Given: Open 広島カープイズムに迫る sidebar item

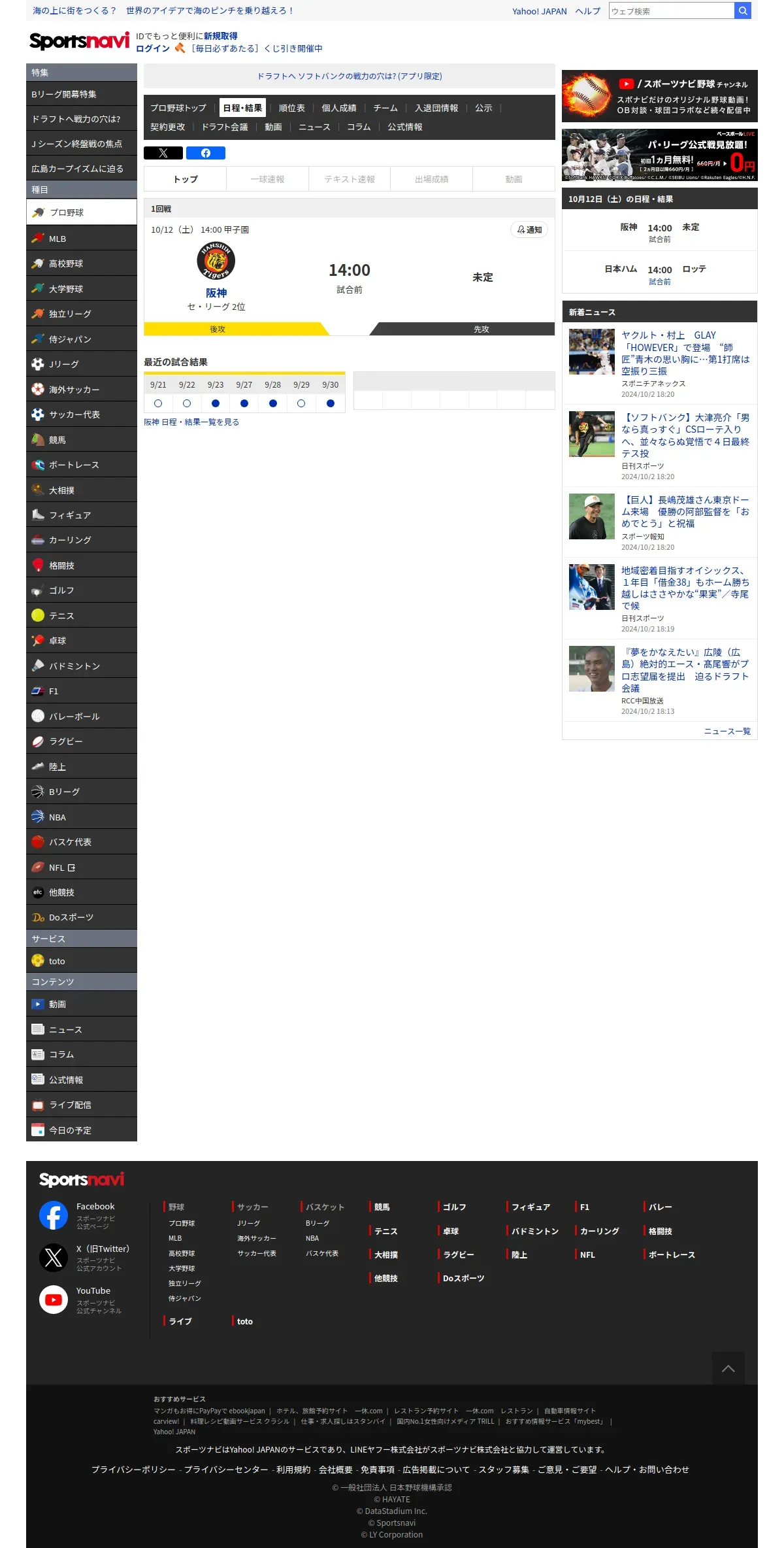Looking at the screenshot, I should pyautogui.click(x=82, y=169).
